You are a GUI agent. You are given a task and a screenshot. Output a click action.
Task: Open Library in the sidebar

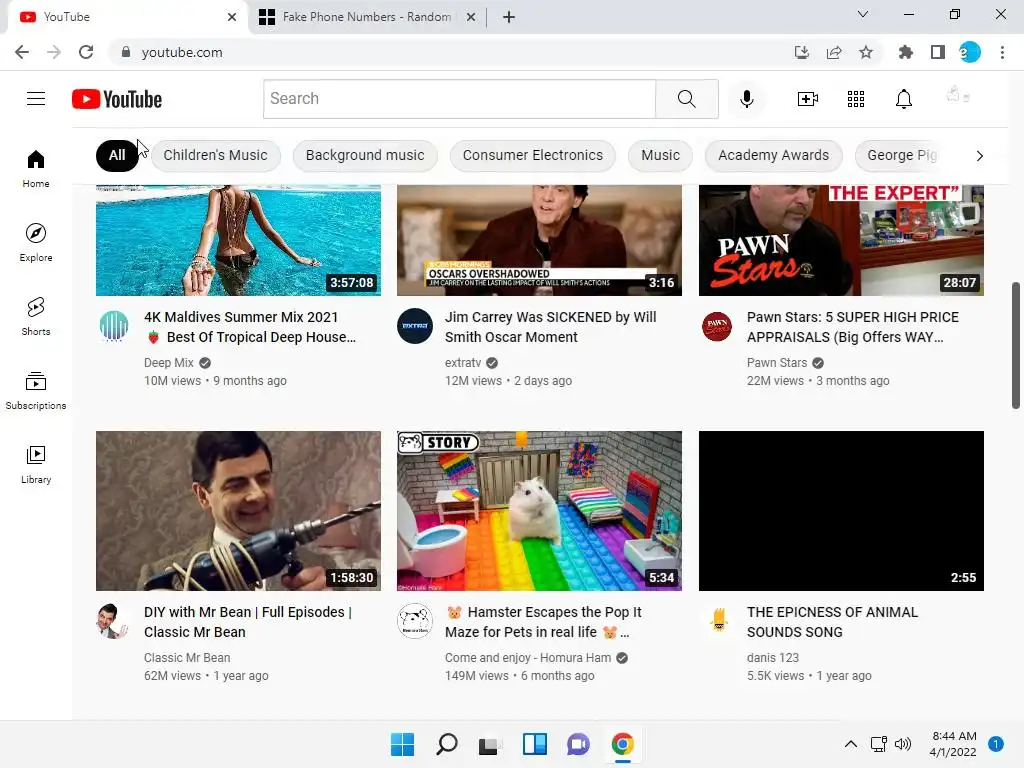click(x=36, y=464)
